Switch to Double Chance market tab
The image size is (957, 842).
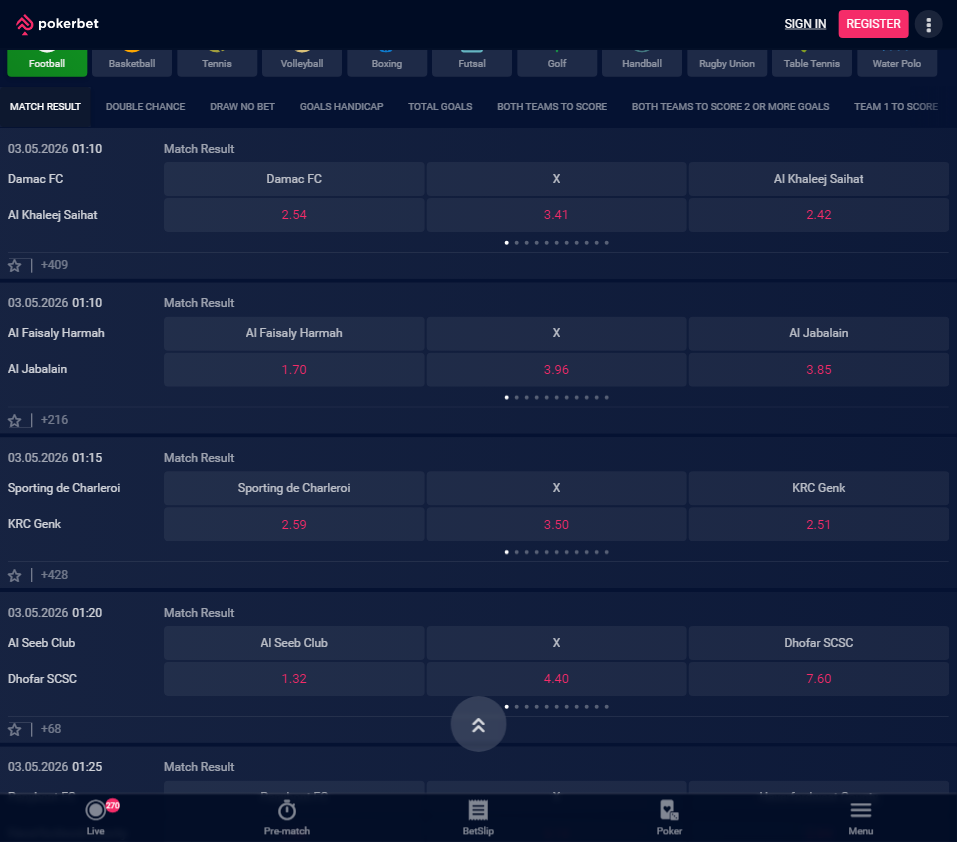point(145,107)
